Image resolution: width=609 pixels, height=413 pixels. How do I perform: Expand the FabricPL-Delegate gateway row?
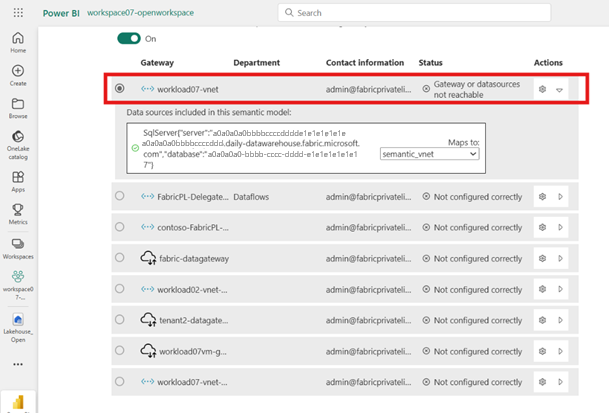click(x=560, y=197)
